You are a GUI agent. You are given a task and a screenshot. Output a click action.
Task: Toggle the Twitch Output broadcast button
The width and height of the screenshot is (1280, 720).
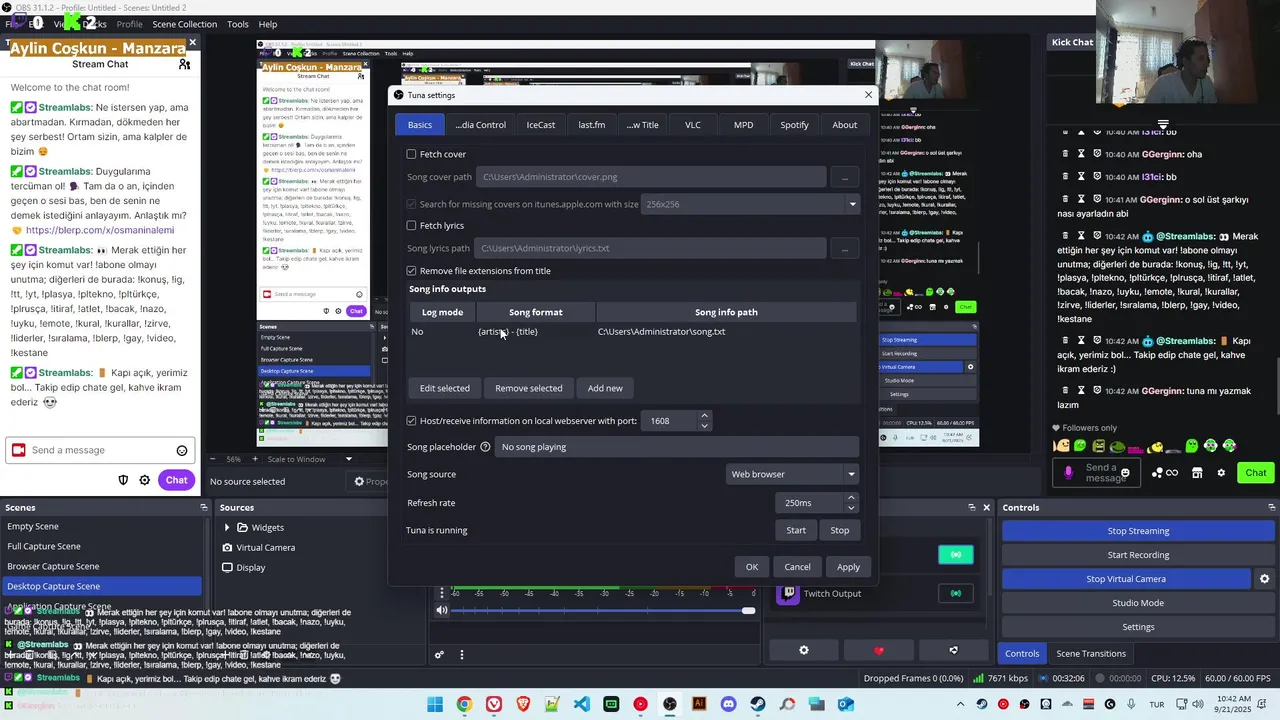(956, 593)
